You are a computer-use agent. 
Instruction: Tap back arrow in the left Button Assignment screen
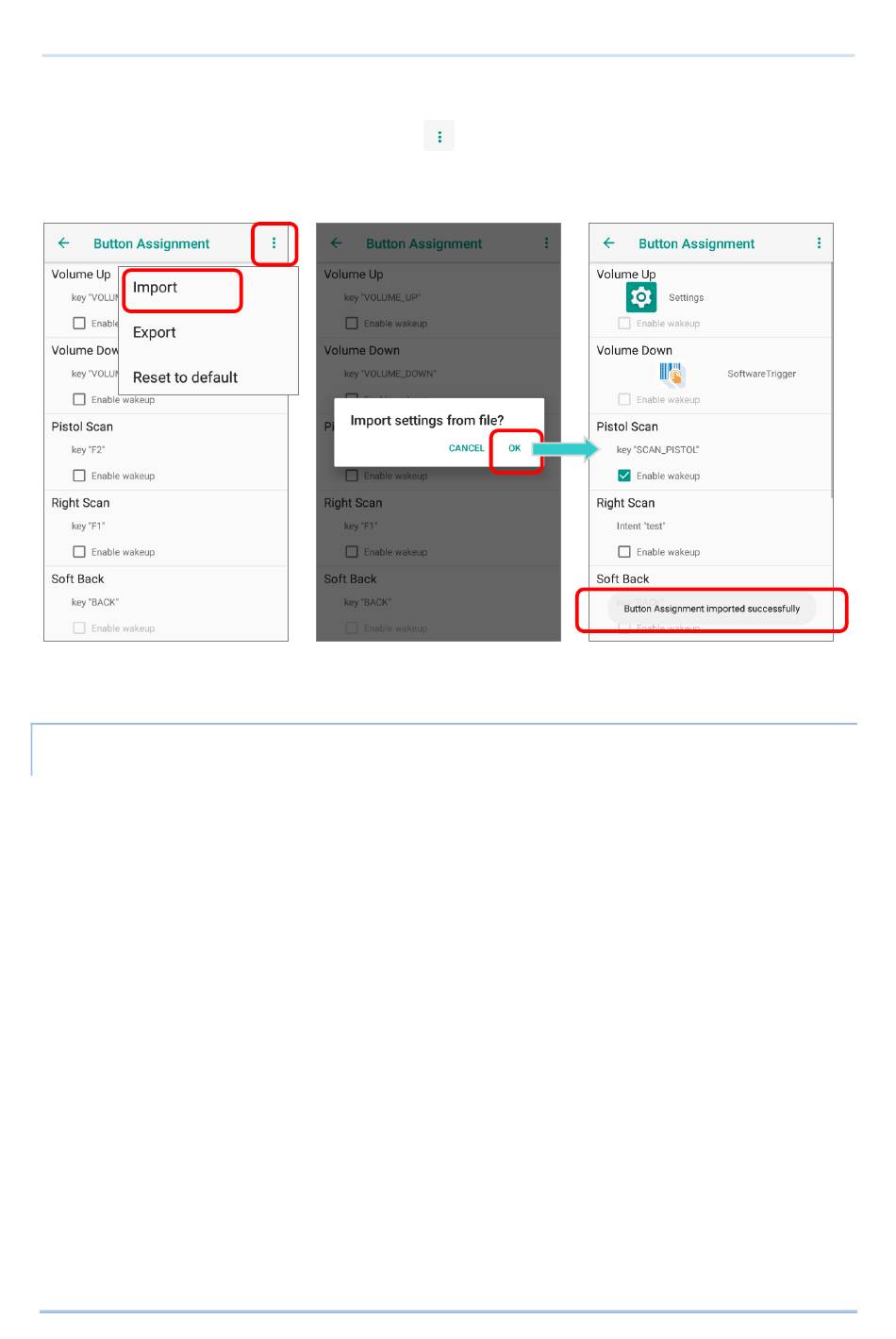click(64, 243)
